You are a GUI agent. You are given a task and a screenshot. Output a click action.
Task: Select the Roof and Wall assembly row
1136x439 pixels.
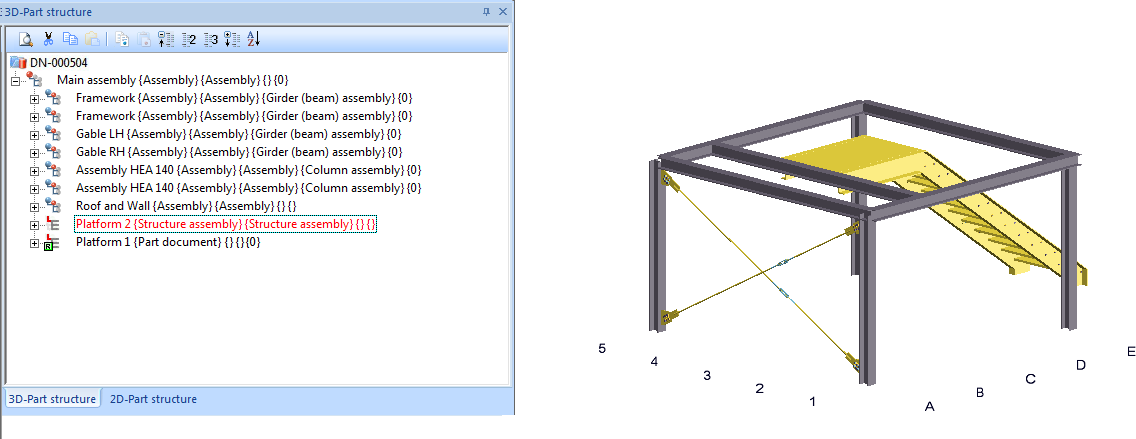(186, 206)
